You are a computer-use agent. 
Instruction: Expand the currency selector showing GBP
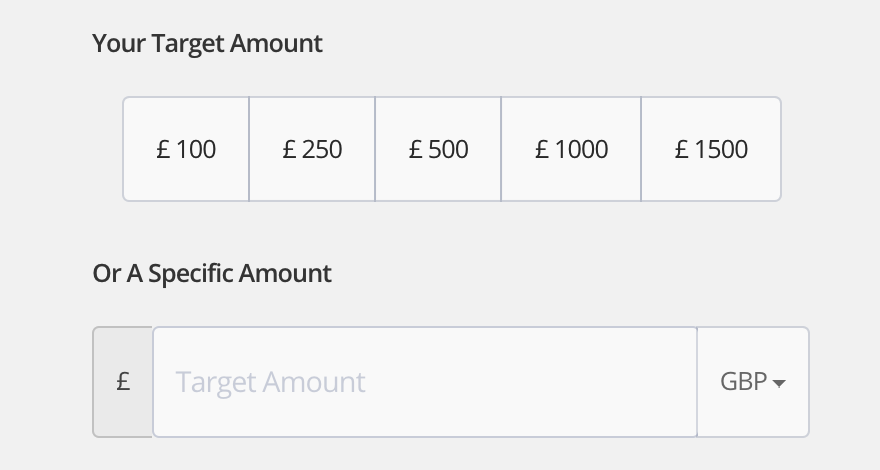pyautogui.click(x=752, y=382)
